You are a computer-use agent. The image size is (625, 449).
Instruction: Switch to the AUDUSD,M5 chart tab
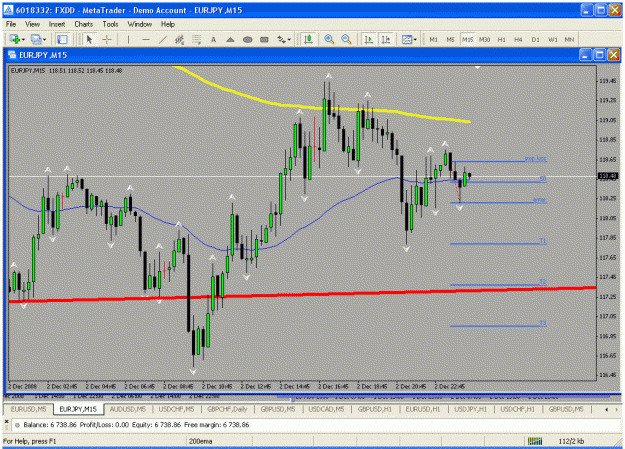pos(128,409)
